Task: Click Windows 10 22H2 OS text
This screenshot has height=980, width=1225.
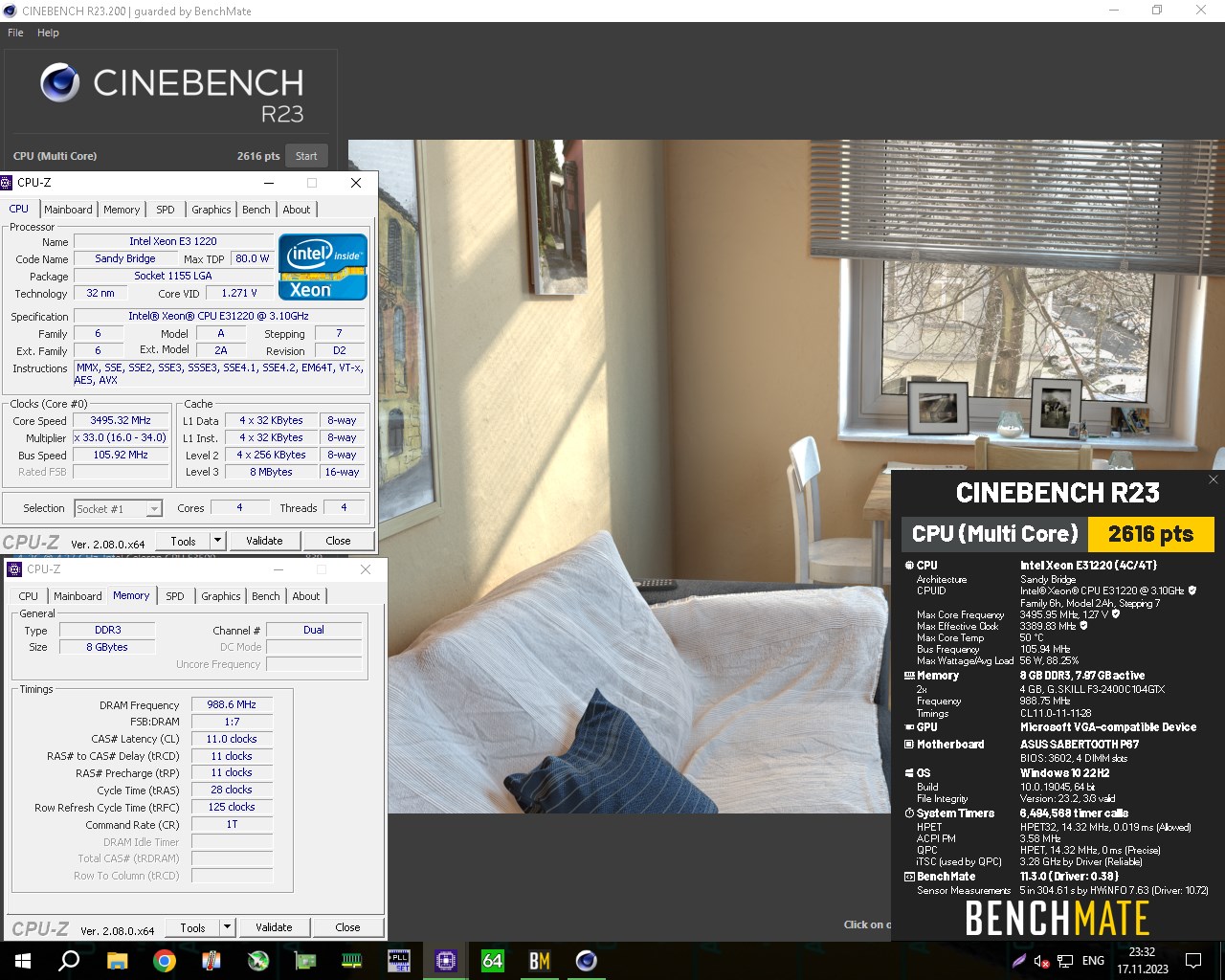Action: [1065, 773]
